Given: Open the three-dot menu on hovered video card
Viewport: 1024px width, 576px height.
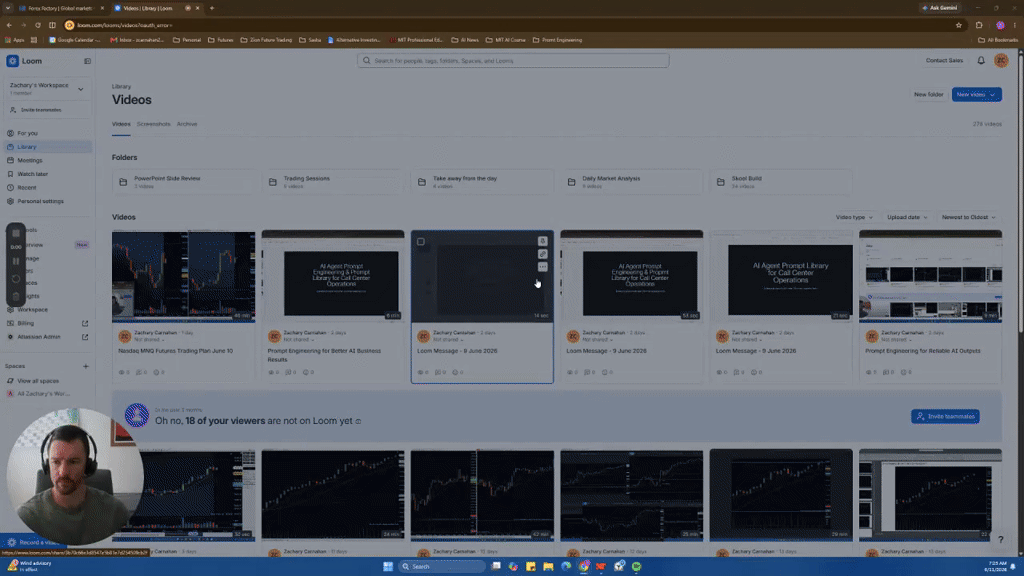Looking at the screenshot, I should tap(543, 266).
